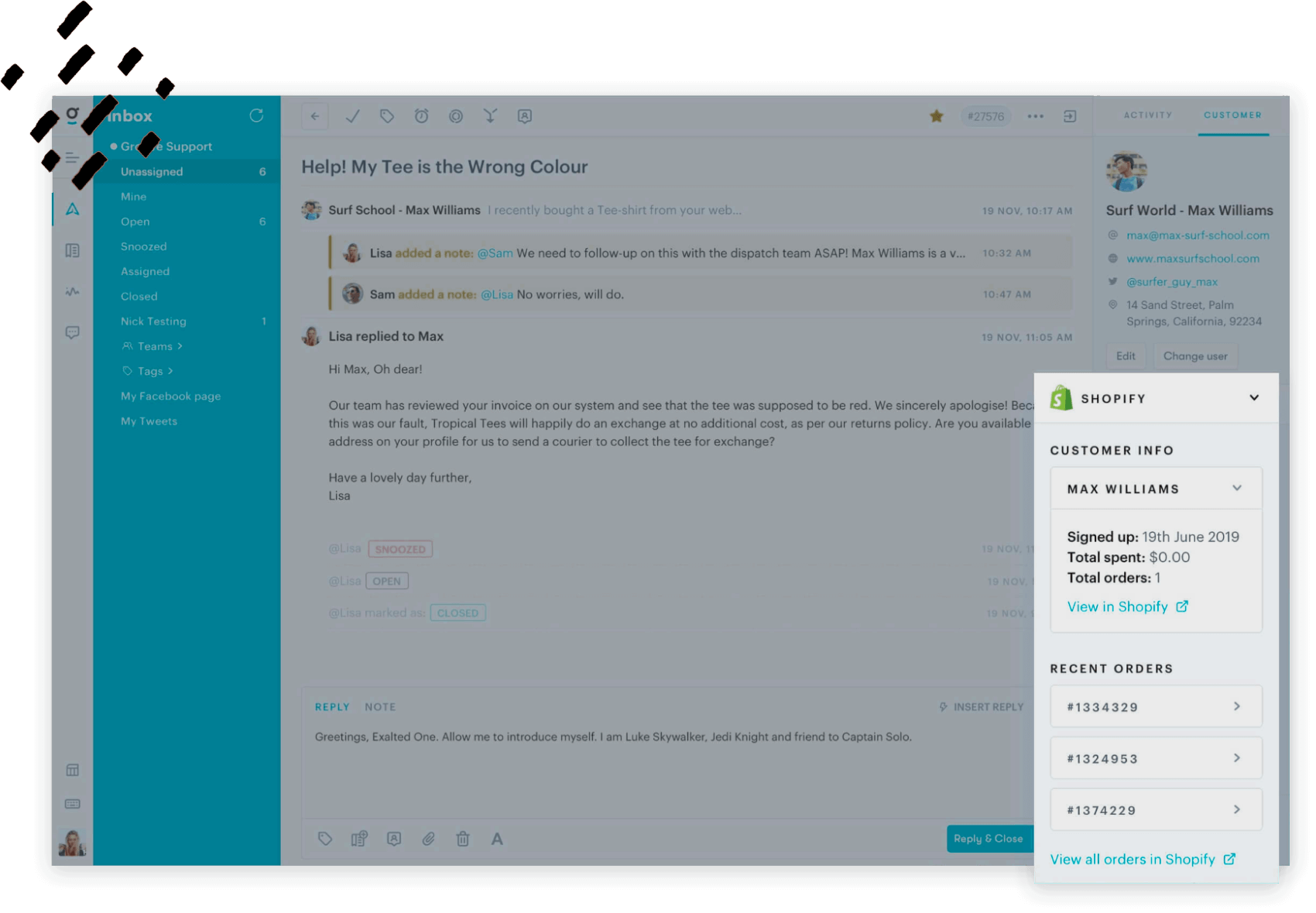Screen dimensions: 1316x913
Task: Open www.maxsurfschool.com website link
Action: tap(1193, 259)
